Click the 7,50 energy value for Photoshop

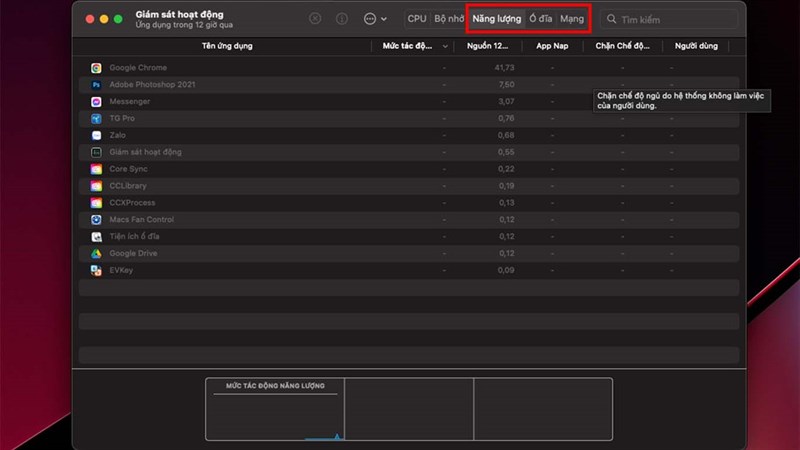506,84
